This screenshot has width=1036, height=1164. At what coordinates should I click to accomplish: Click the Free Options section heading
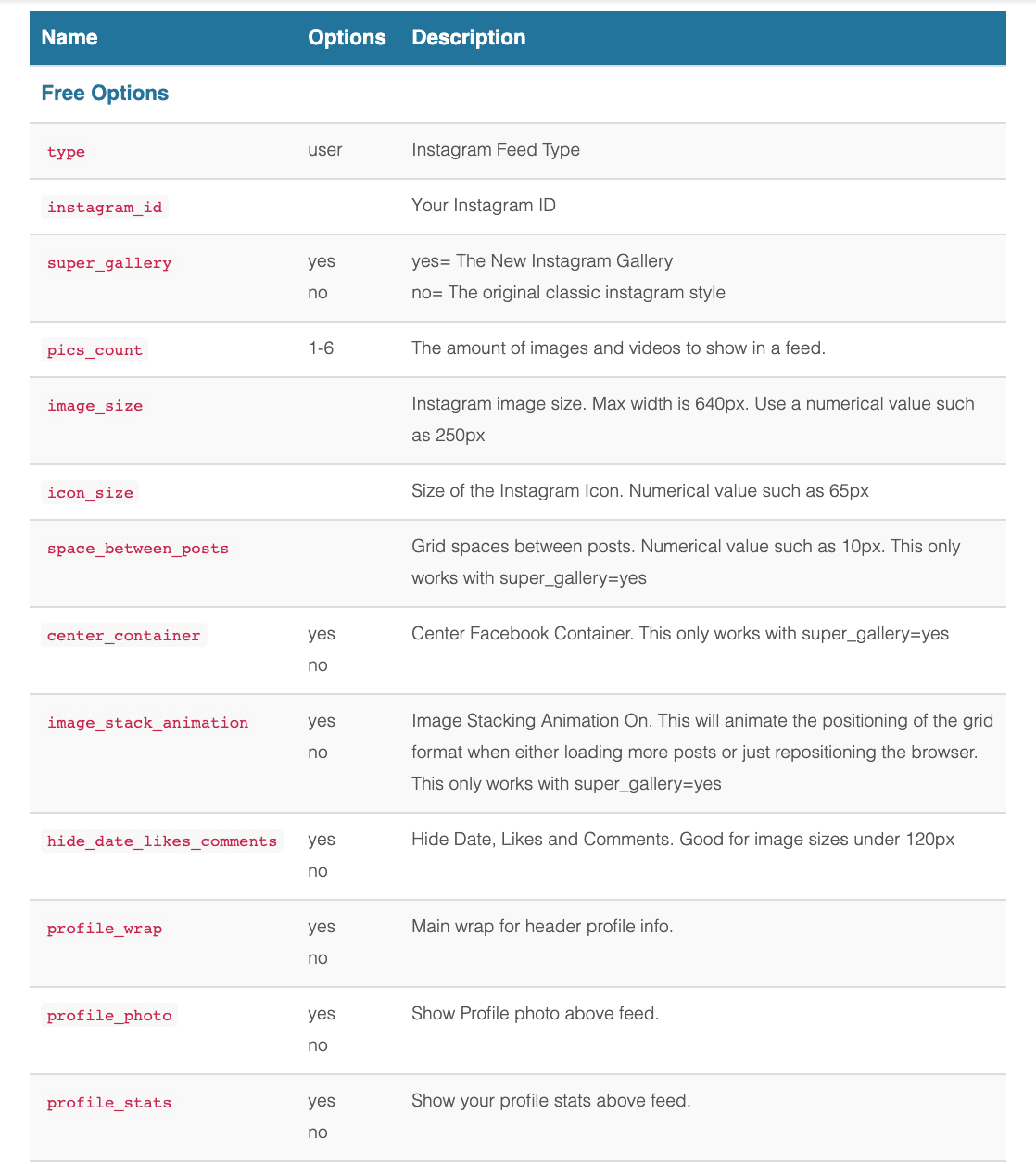coord(105,94)
